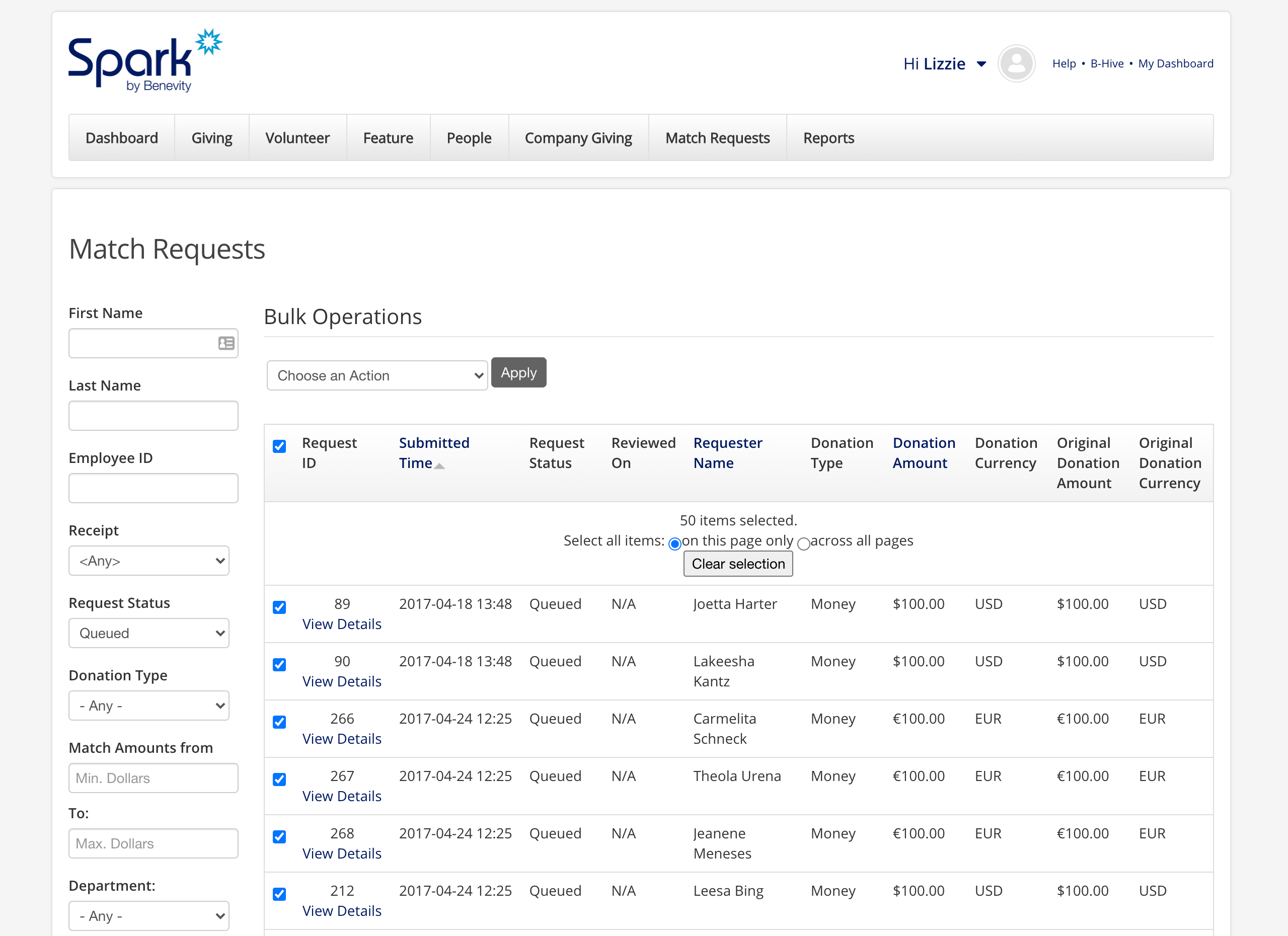
Task: Open the Match Requests tab
Action: (717, 138)
